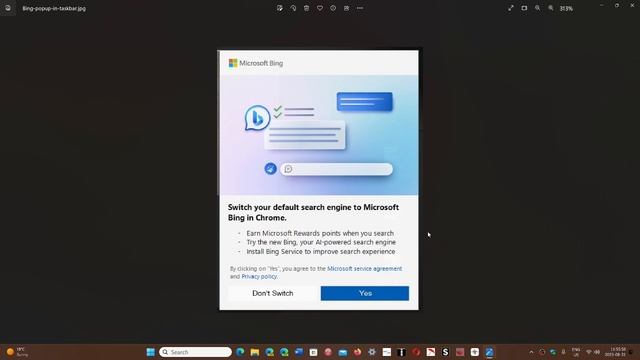The image size is (640, 360).
Task: Open the Privacy policy link
Action: pyautogui.click(x=259, y=276)
